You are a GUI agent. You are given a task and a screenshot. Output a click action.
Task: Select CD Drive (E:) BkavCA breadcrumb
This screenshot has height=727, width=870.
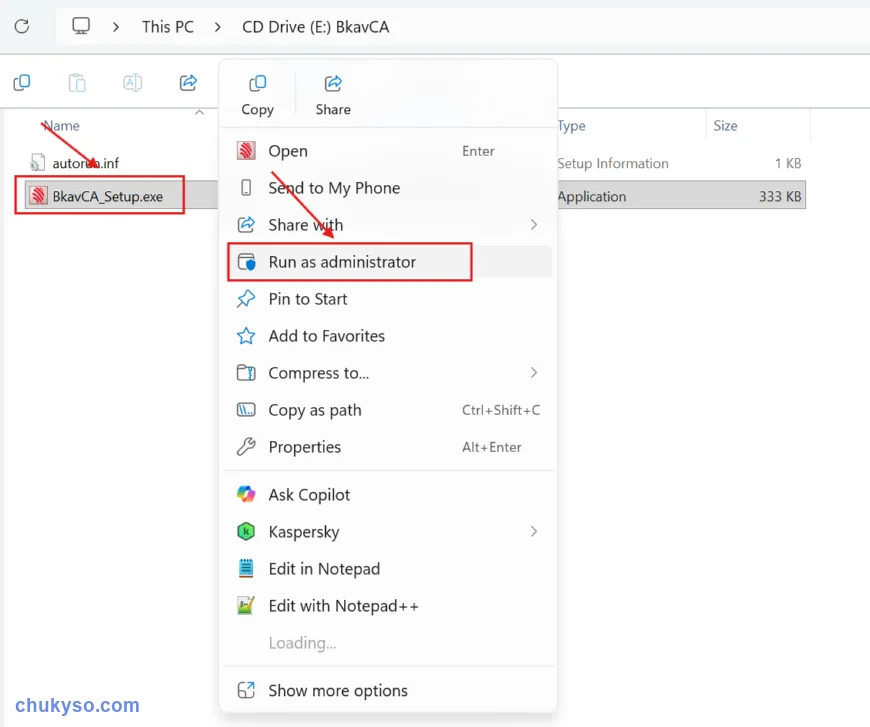[x=316, y=27]
